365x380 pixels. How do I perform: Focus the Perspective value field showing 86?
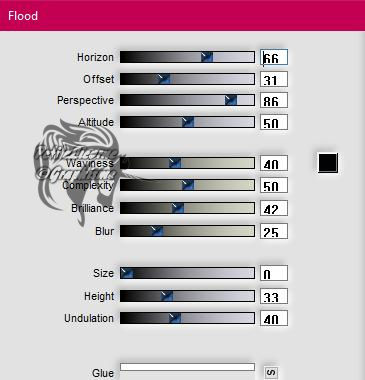[x=274, y=100]
